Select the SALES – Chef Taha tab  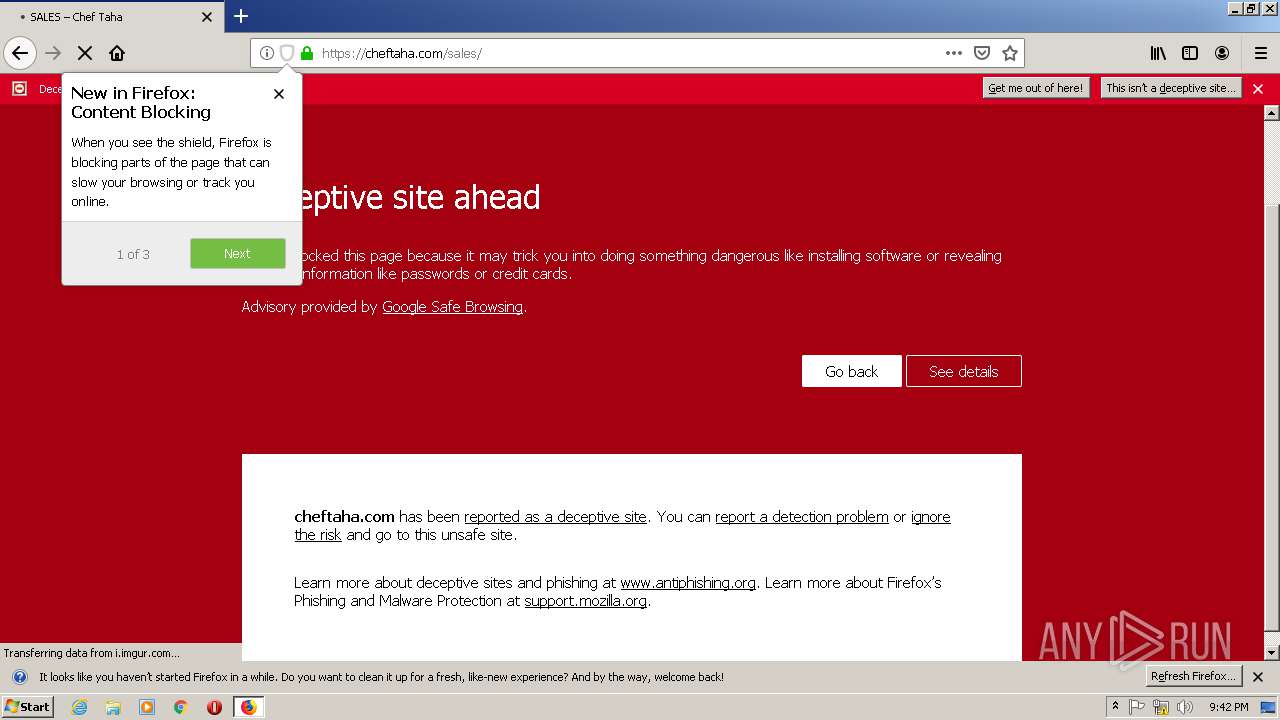click(x=111, y=17)
